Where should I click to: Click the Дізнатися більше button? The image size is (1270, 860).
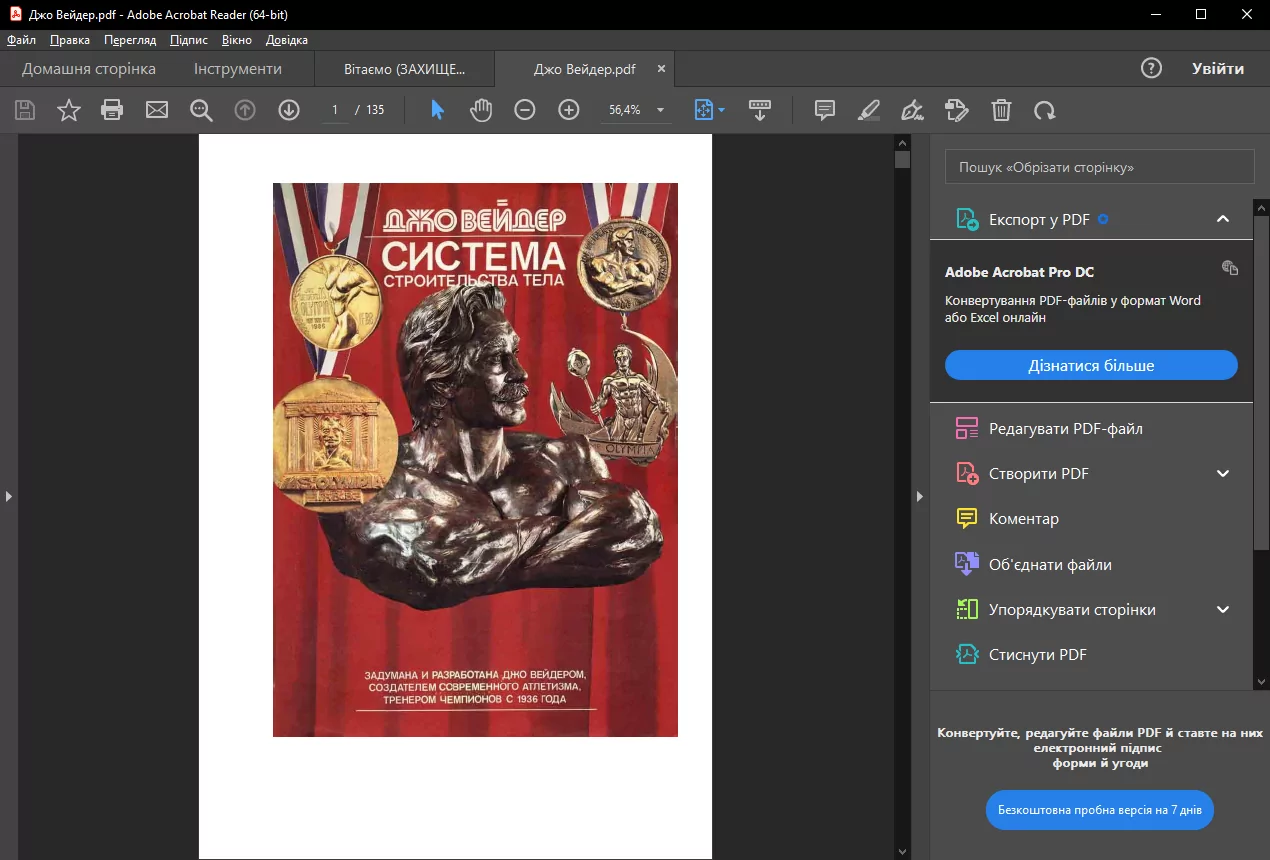(1090, 365)
